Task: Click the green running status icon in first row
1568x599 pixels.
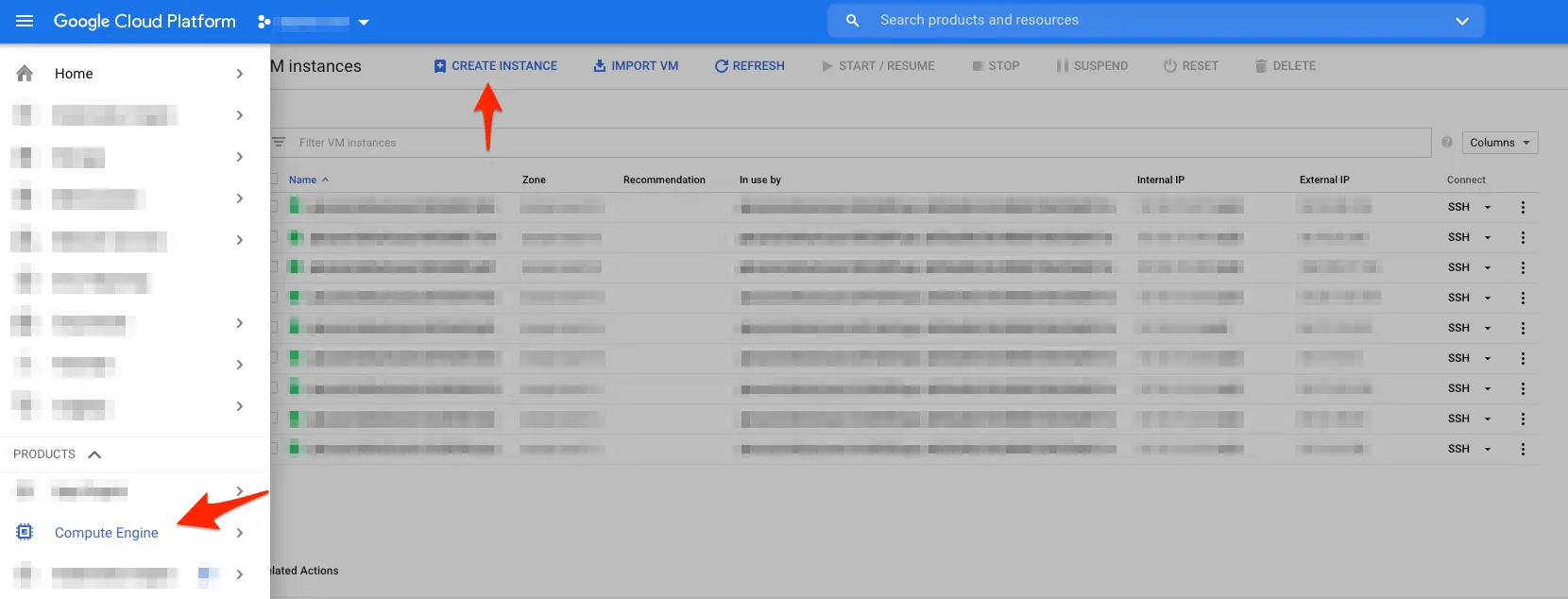Action: (x=294, y=205)
